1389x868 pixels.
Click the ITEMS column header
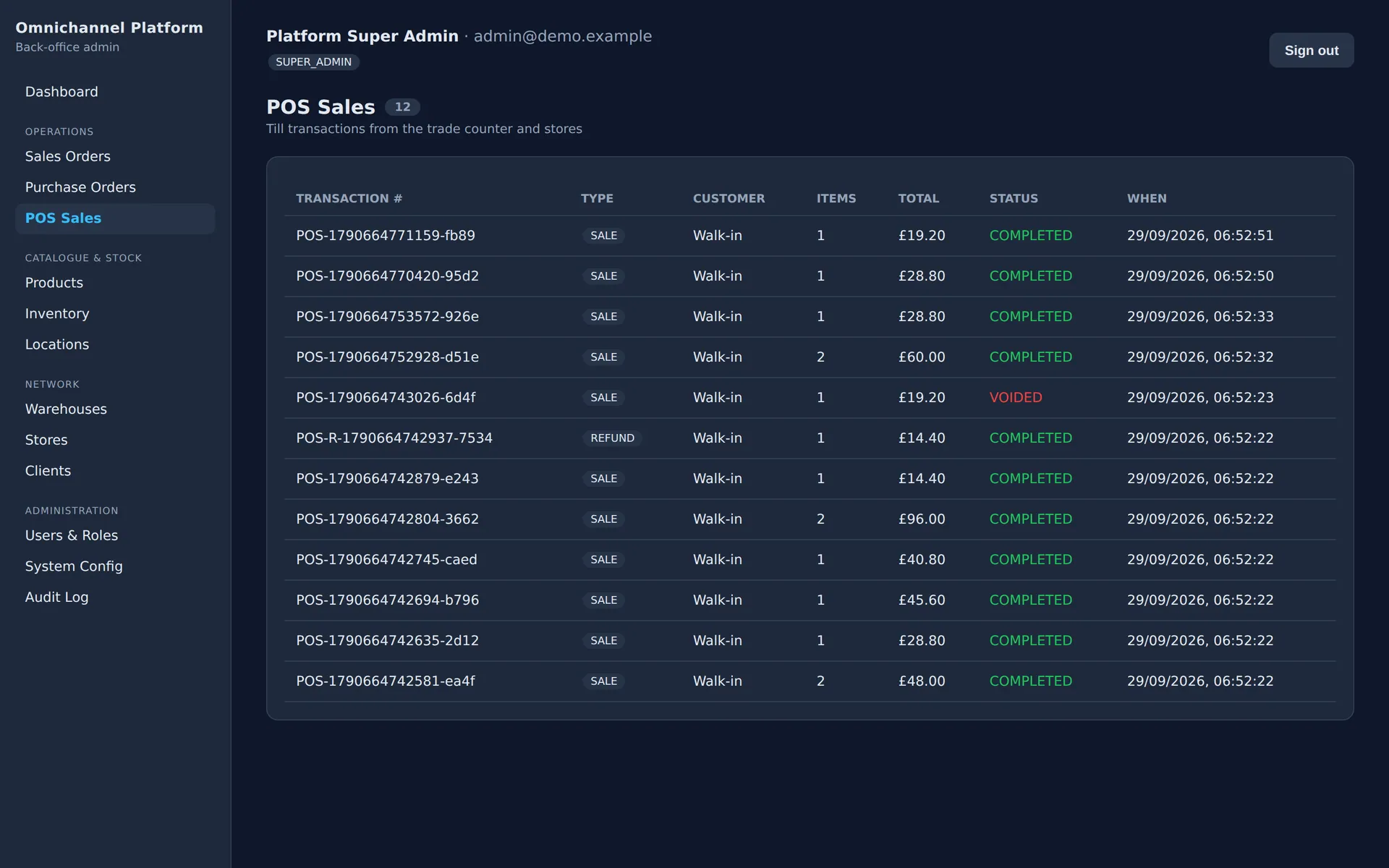(x=836, y=198)
